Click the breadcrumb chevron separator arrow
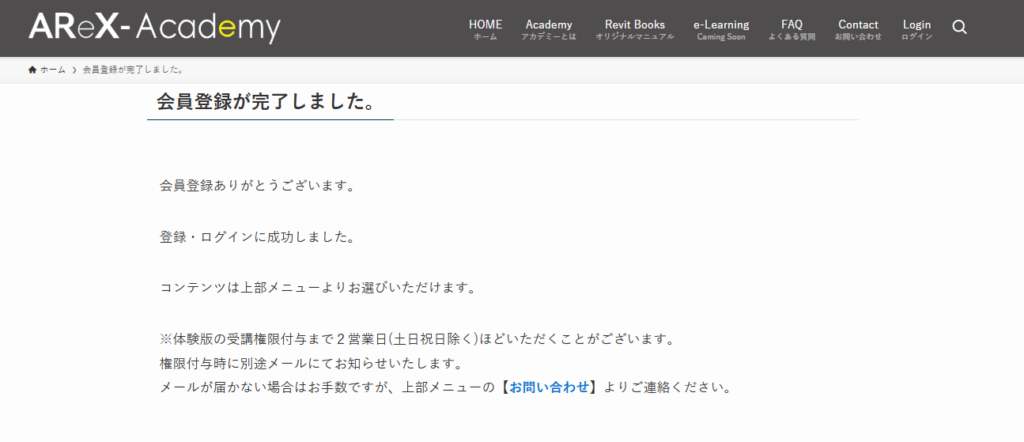 pyautogui.click(x=74, y=70)
